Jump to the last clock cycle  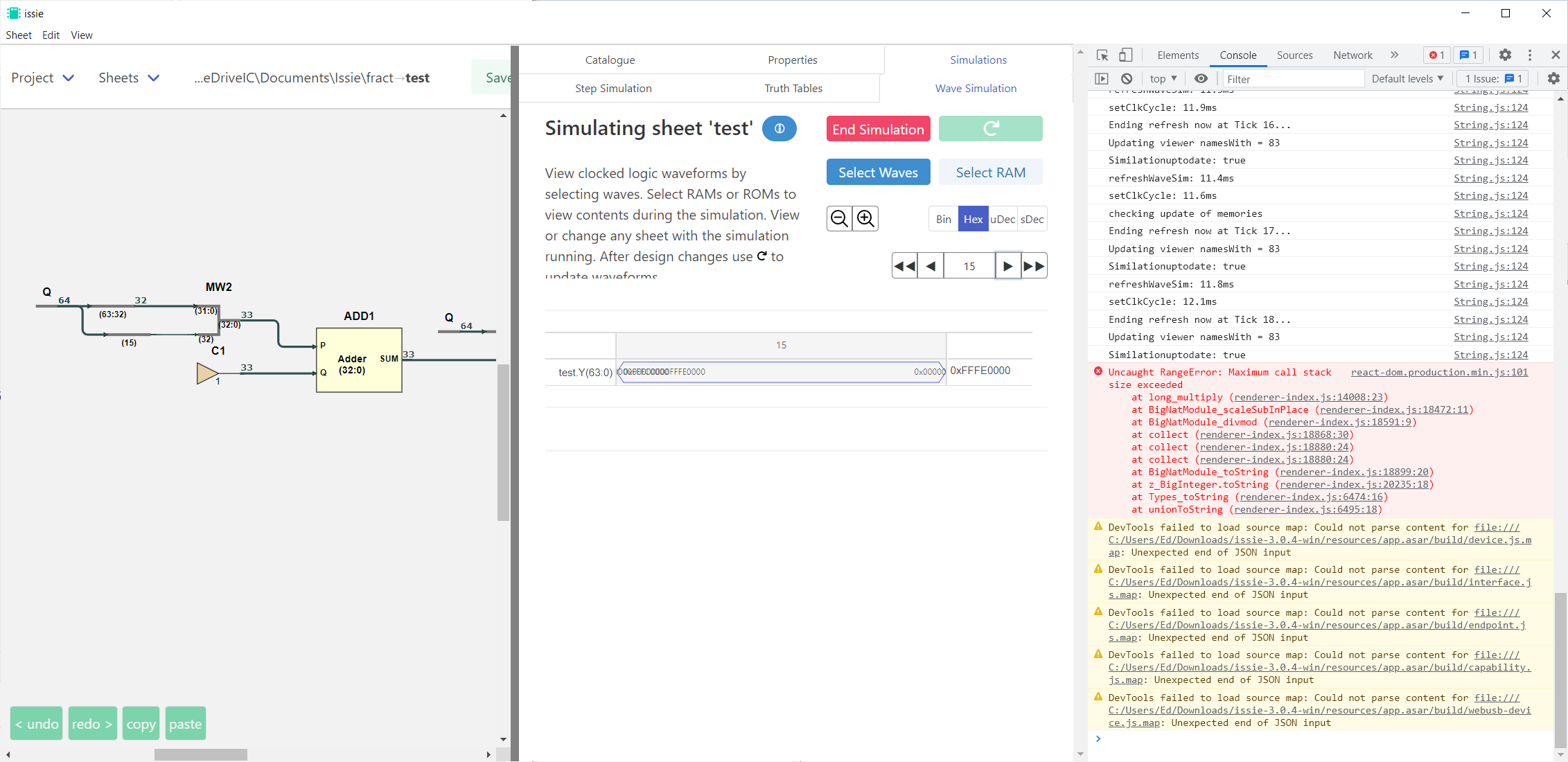click(1034, 265)
